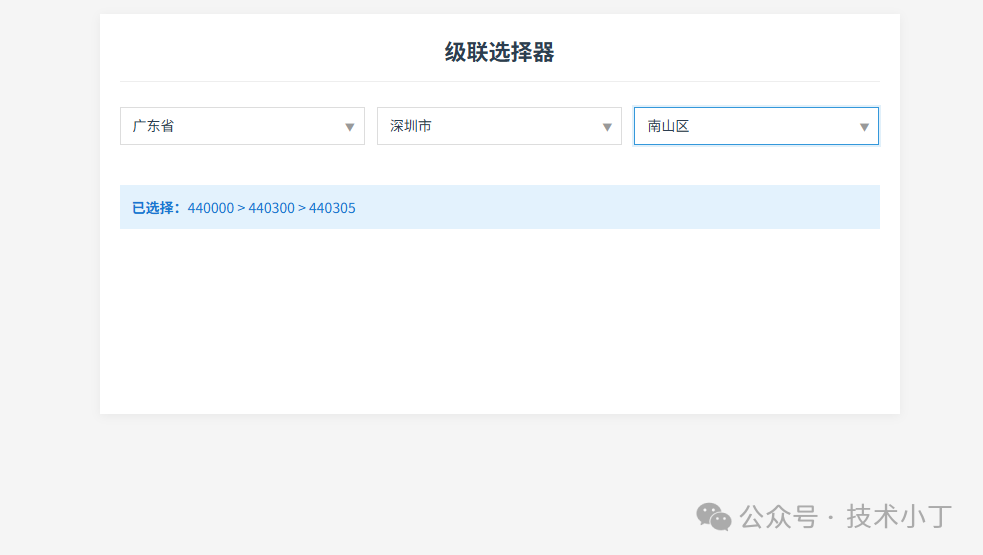Click the city code 440300

pos(271,208)
